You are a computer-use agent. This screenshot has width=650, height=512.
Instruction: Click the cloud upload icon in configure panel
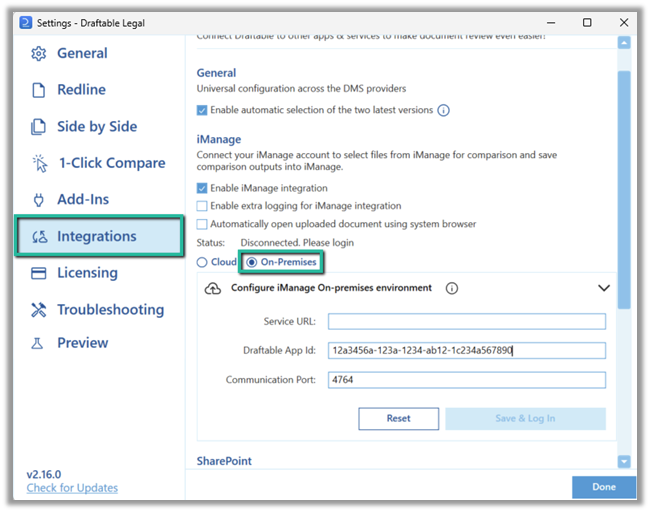(213, 288)
